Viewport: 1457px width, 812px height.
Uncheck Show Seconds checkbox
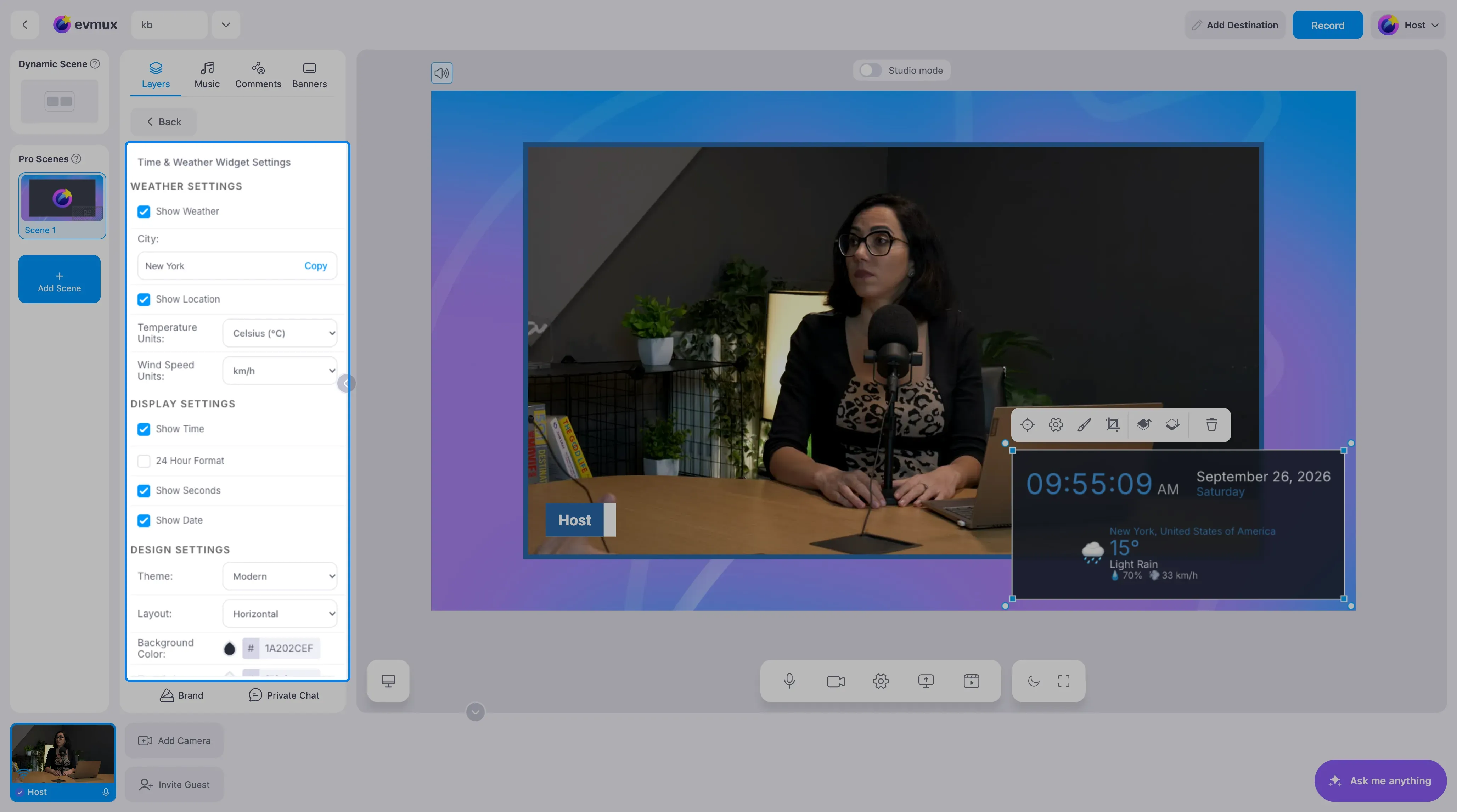(144, 491)
